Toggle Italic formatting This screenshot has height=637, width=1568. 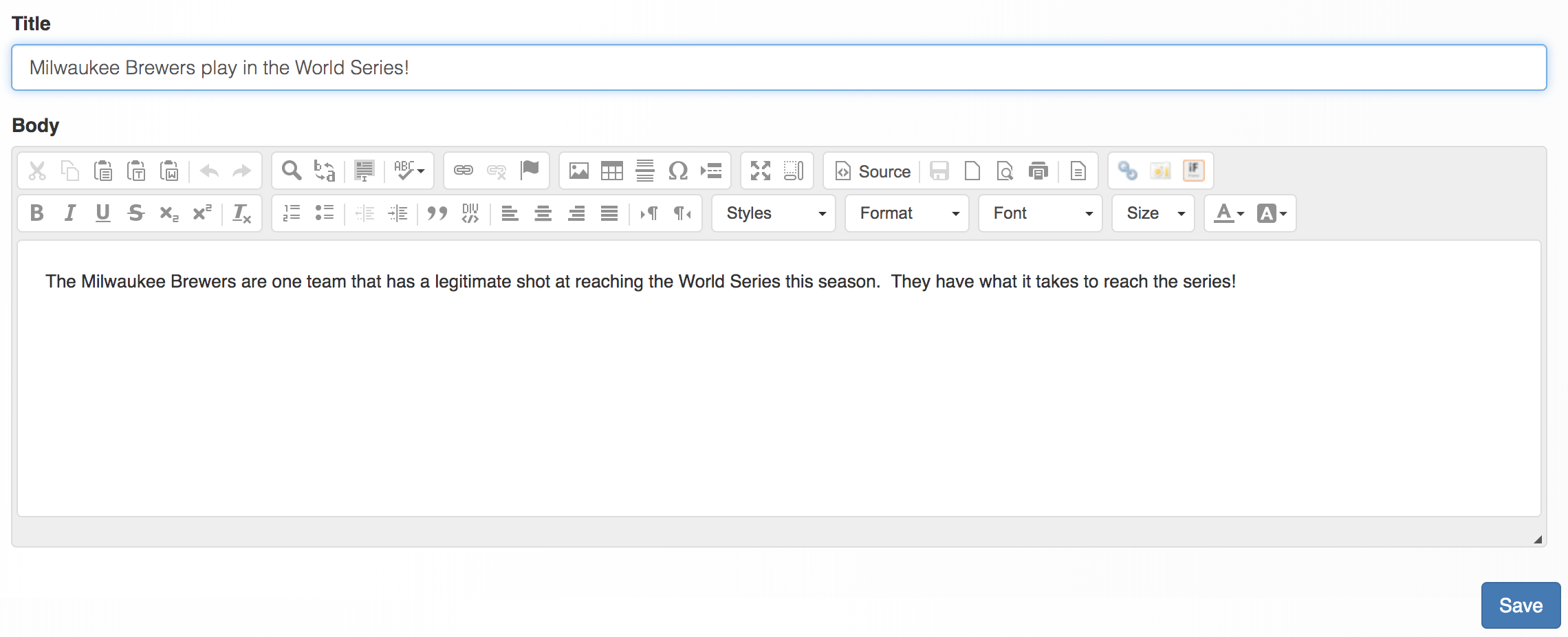click(x=69, y=213)
